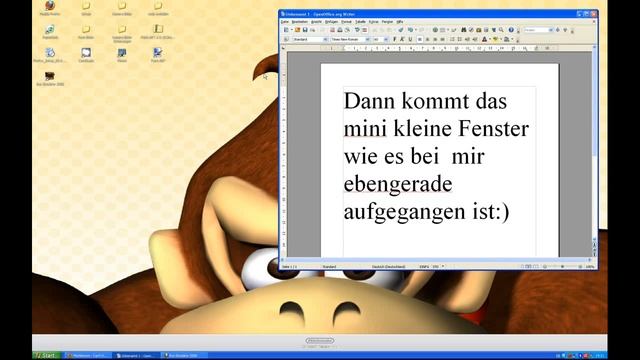The image size is (640, 360).
Task: Open the New document dropdown arrow
Action: pyautogui.click(x=292, y=30)
